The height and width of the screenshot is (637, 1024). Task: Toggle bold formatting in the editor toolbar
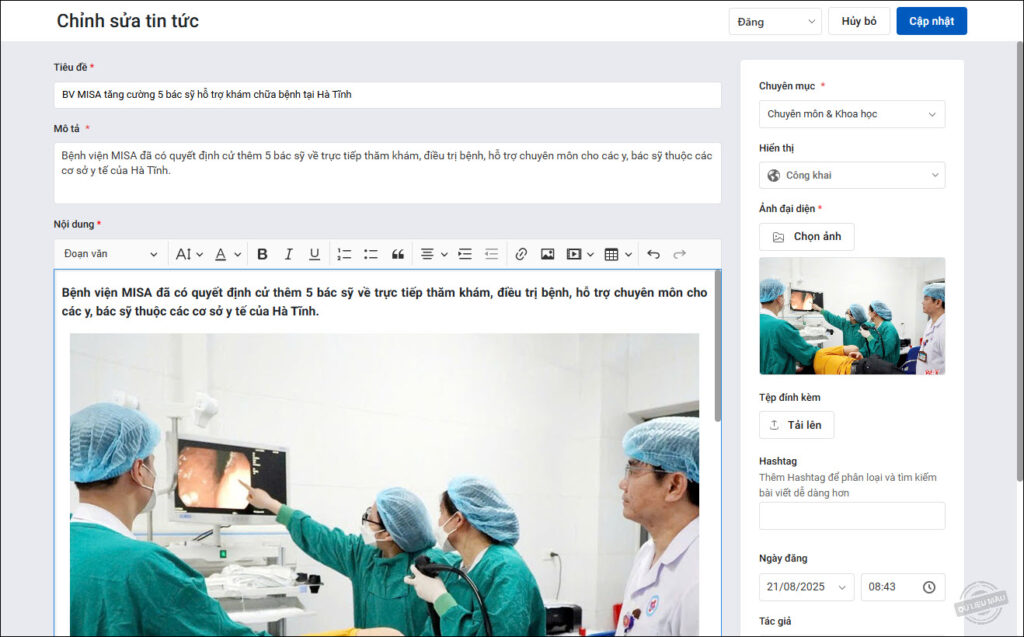tap(262, 254)
